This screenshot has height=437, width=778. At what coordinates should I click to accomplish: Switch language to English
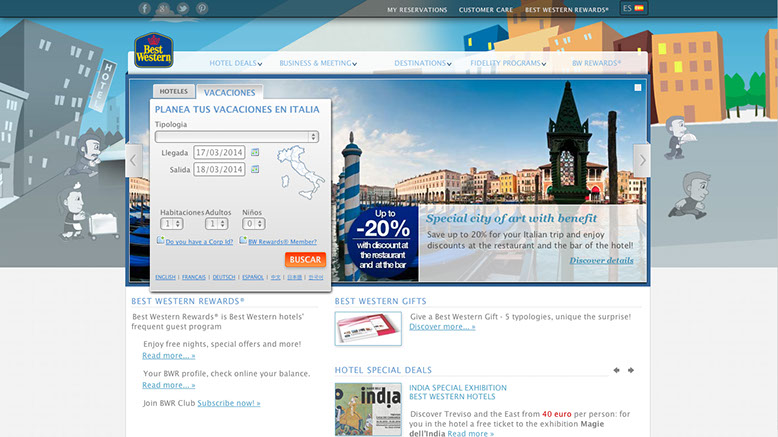165,277
